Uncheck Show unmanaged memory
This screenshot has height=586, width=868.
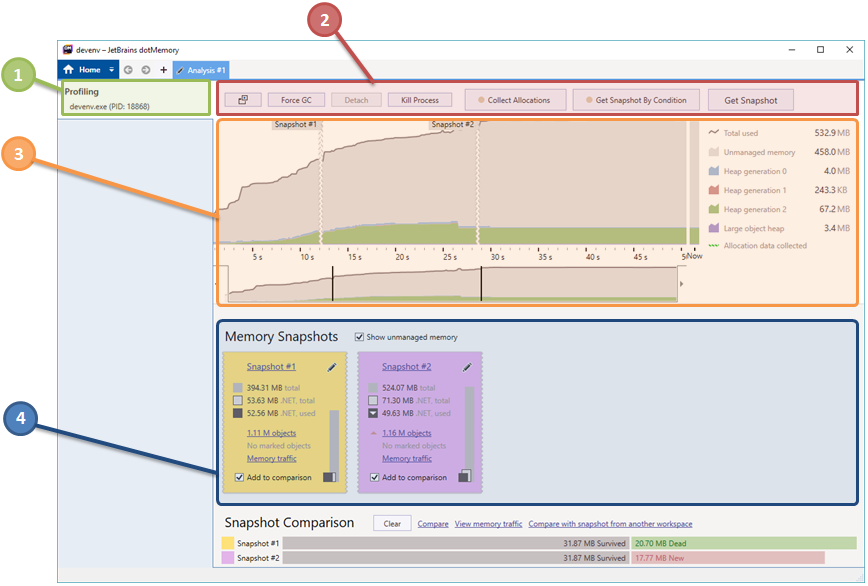tap(359, 337)
